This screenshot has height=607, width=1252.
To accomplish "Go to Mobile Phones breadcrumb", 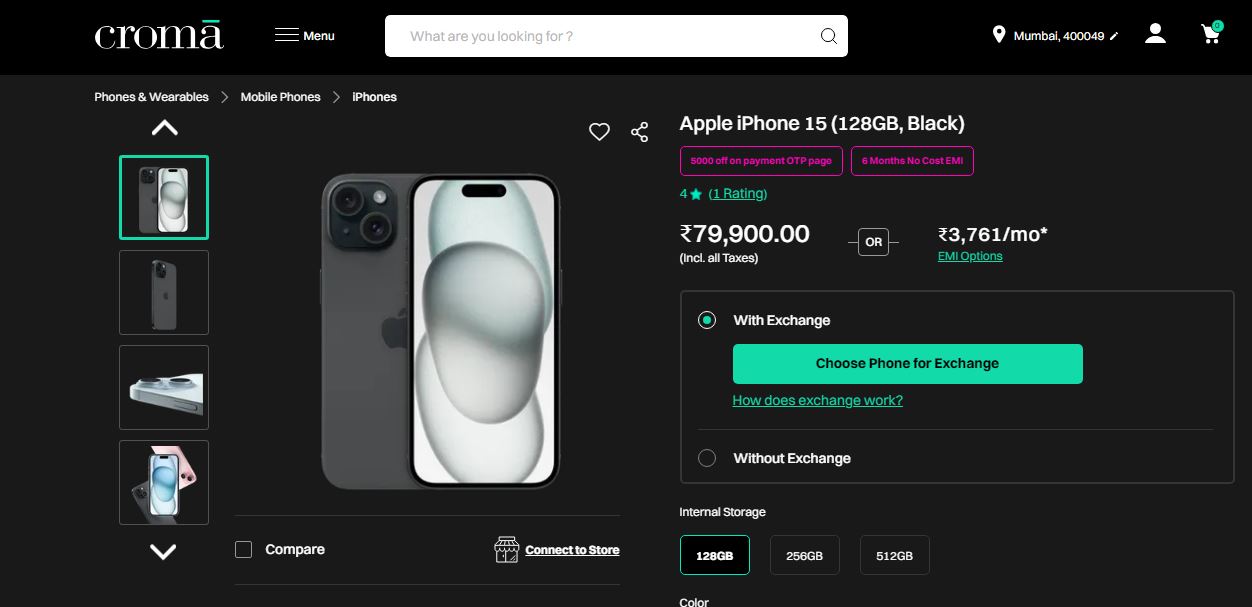I will tap(281, 97).
